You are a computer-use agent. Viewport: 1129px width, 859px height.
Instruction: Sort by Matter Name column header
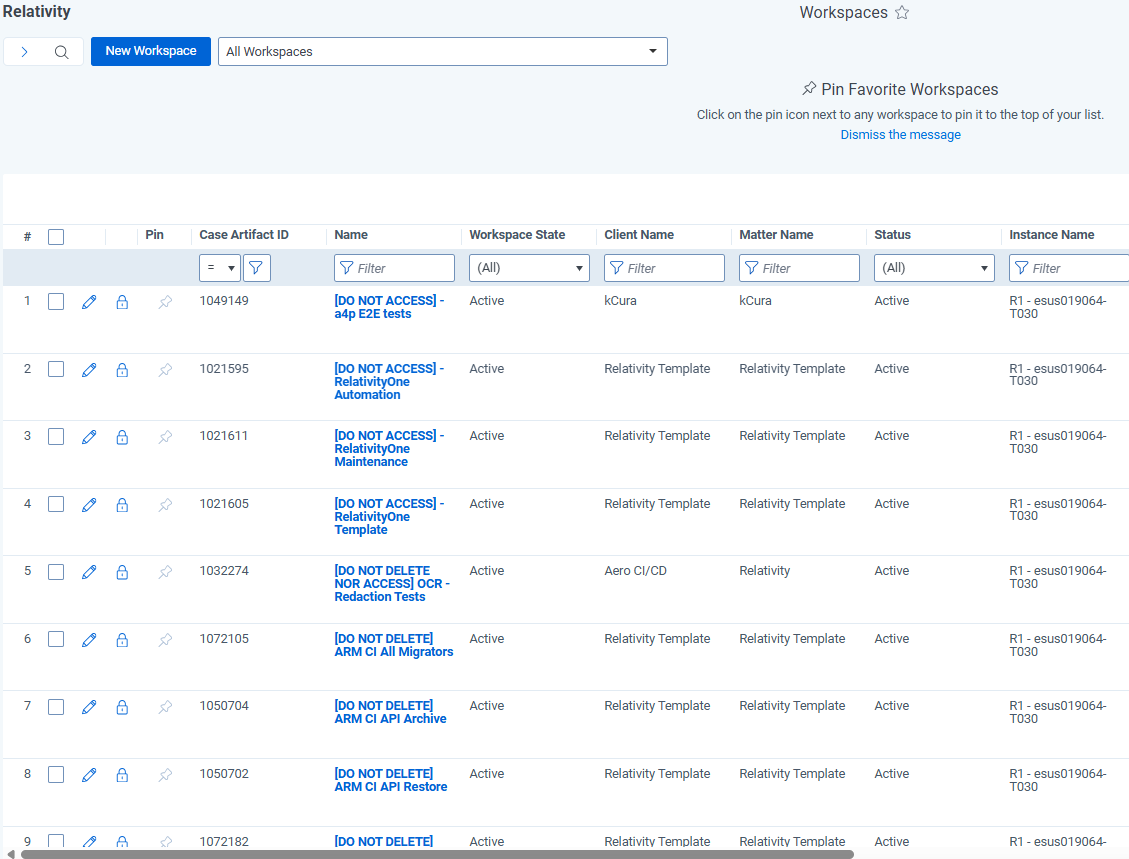(776, 235)
